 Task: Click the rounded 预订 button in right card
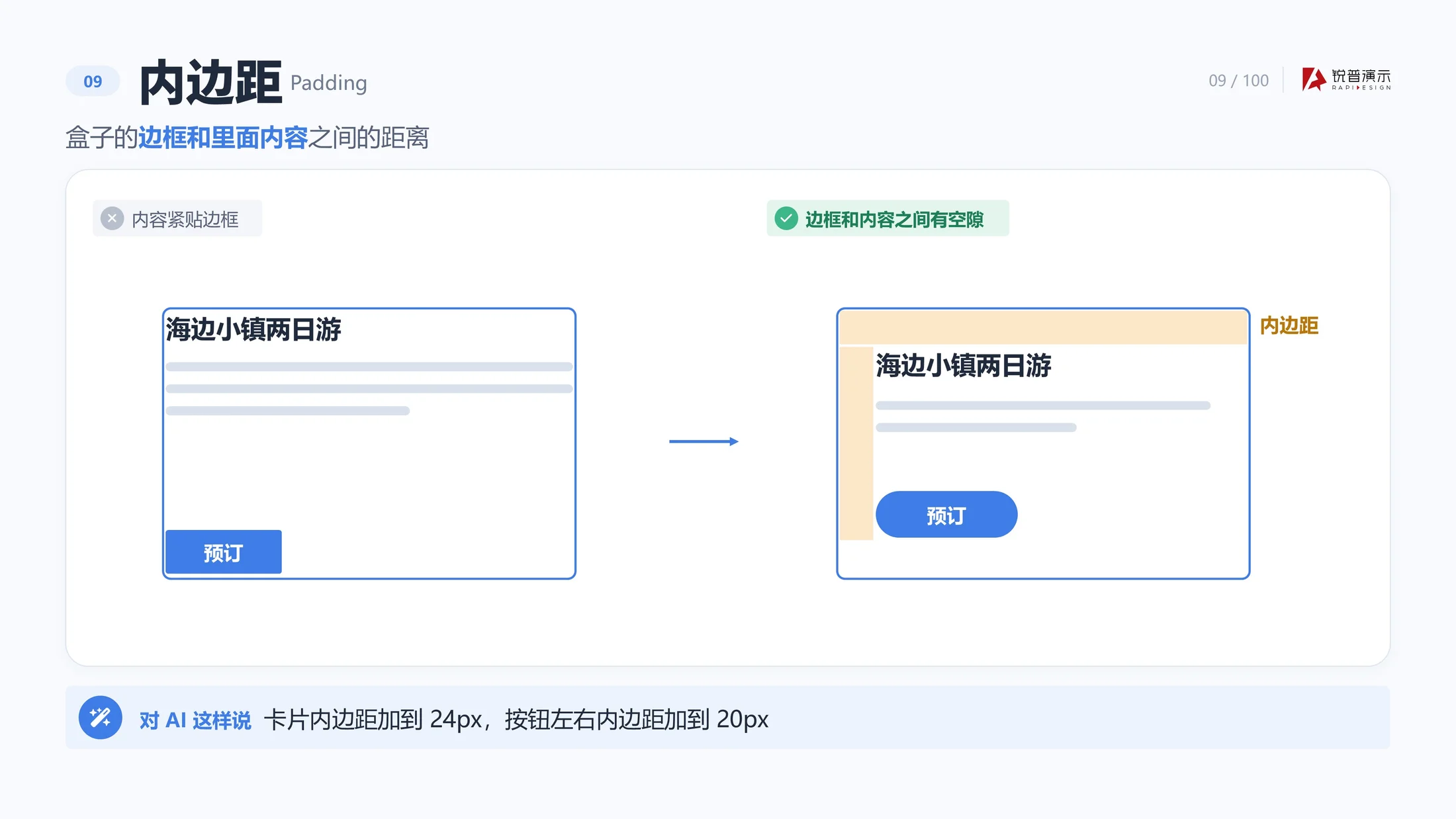point(946,515)
